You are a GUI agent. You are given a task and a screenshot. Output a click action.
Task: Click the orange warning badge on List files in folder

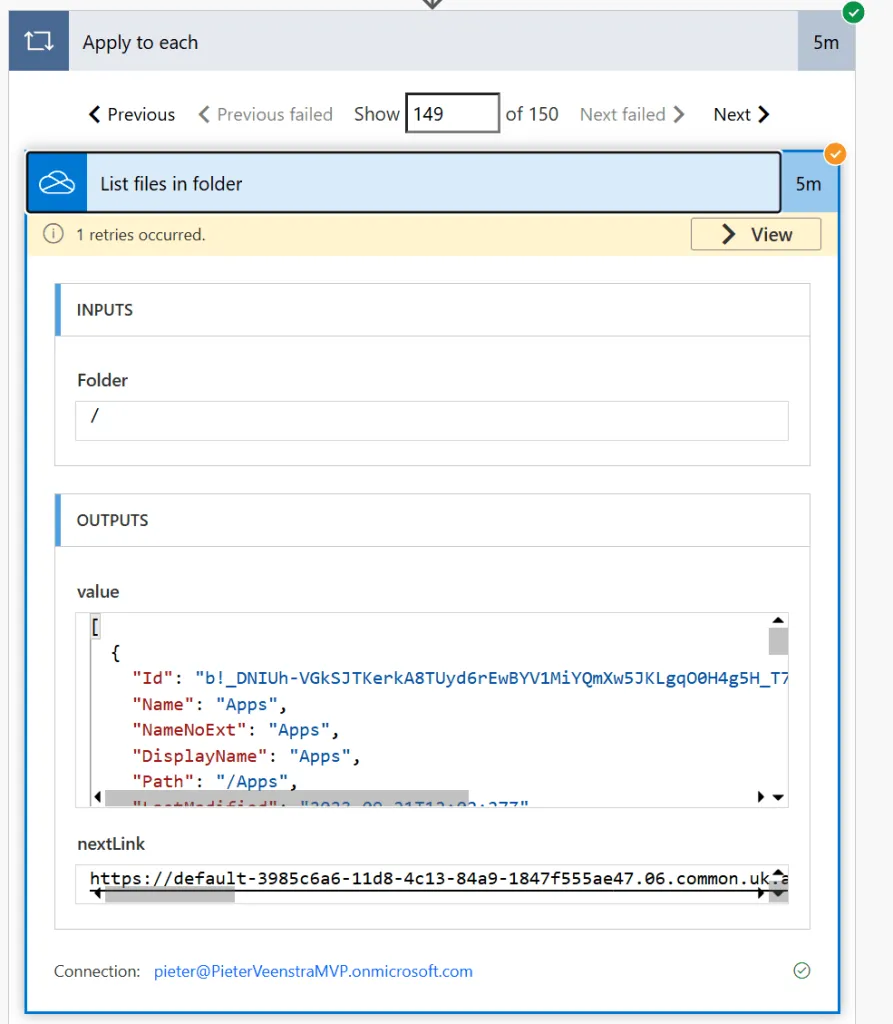pyautogui.click(x=836, y=154)
